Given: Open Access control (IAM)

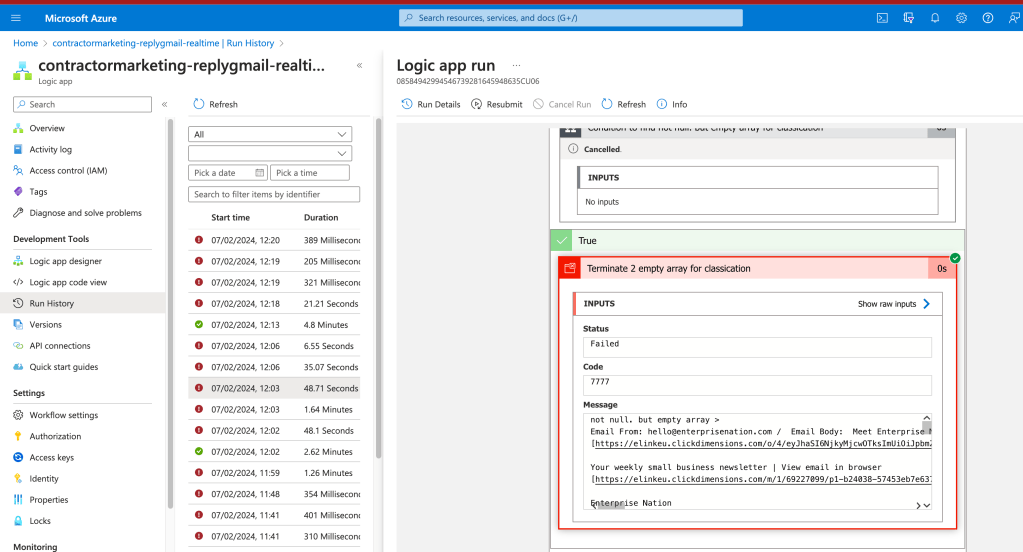Looking at the screenshot, I should tap(68, 170).
